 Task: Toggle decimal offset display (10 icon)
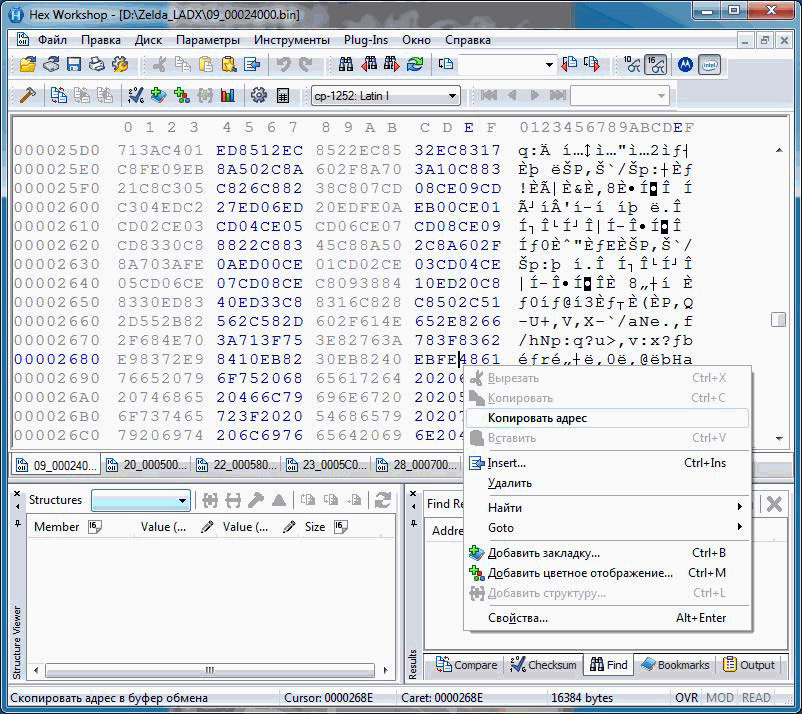(x=632, y=64)
